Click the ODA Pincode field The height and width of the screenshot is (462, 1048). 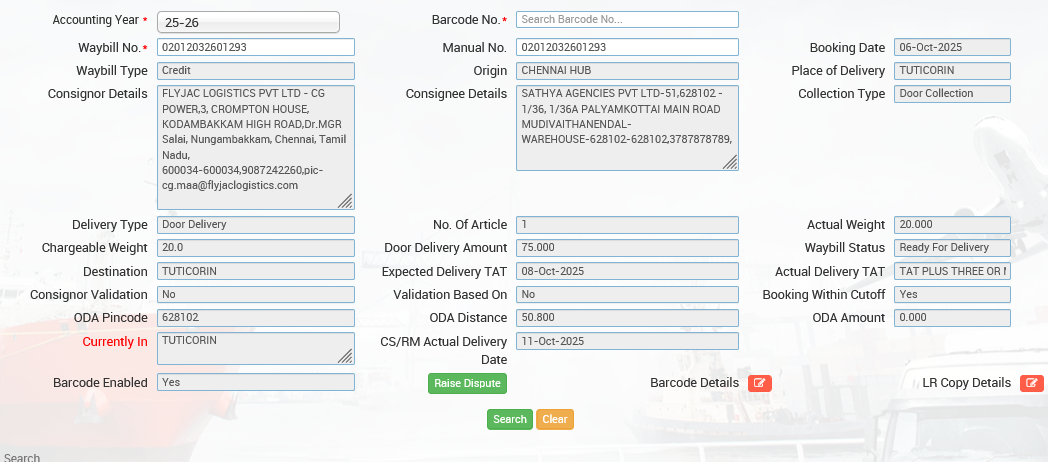coord(255,318)
